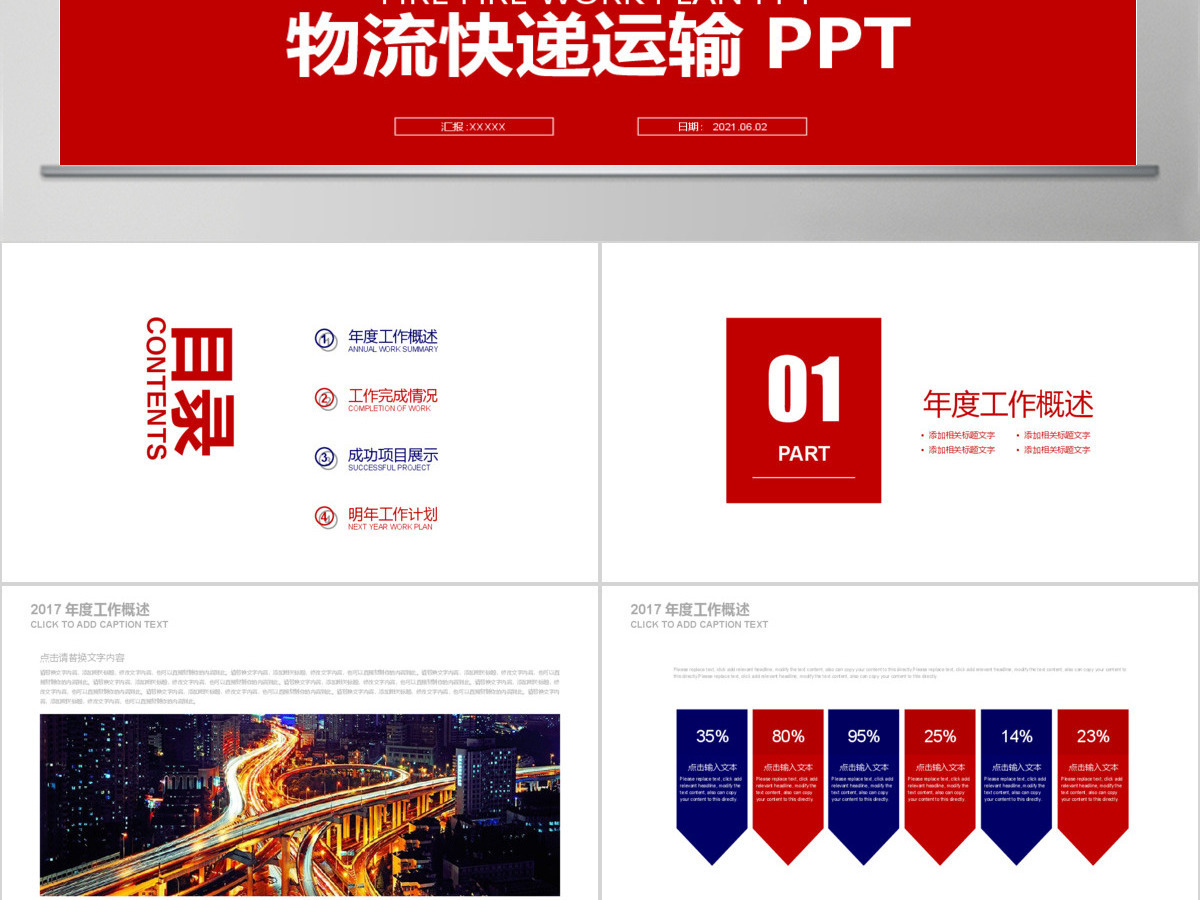The image size is (1200, 900).
Task: Select 工作完成情况 contents entry
Action: (393, 395)
